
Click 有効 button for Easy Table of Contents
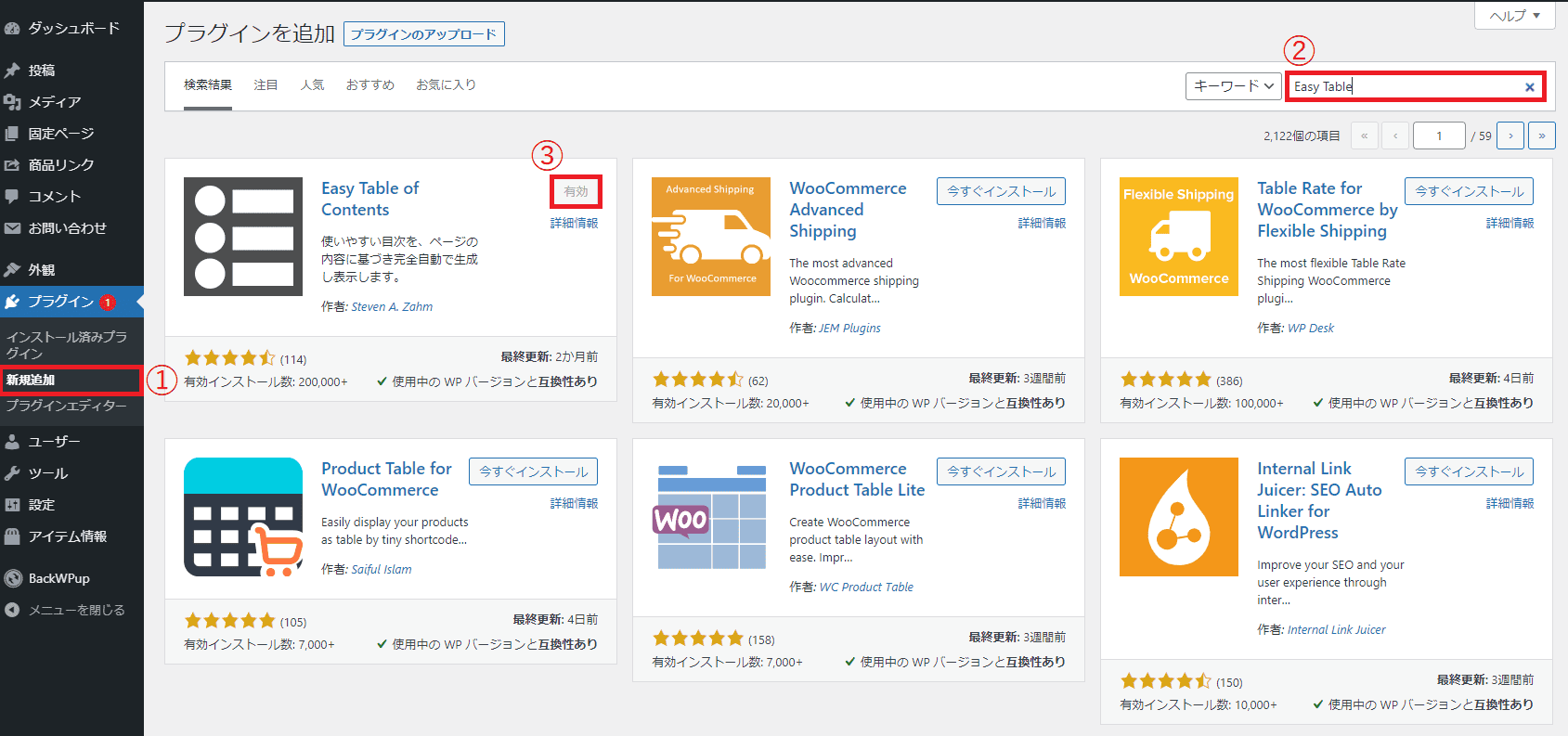tap(576, 191)
